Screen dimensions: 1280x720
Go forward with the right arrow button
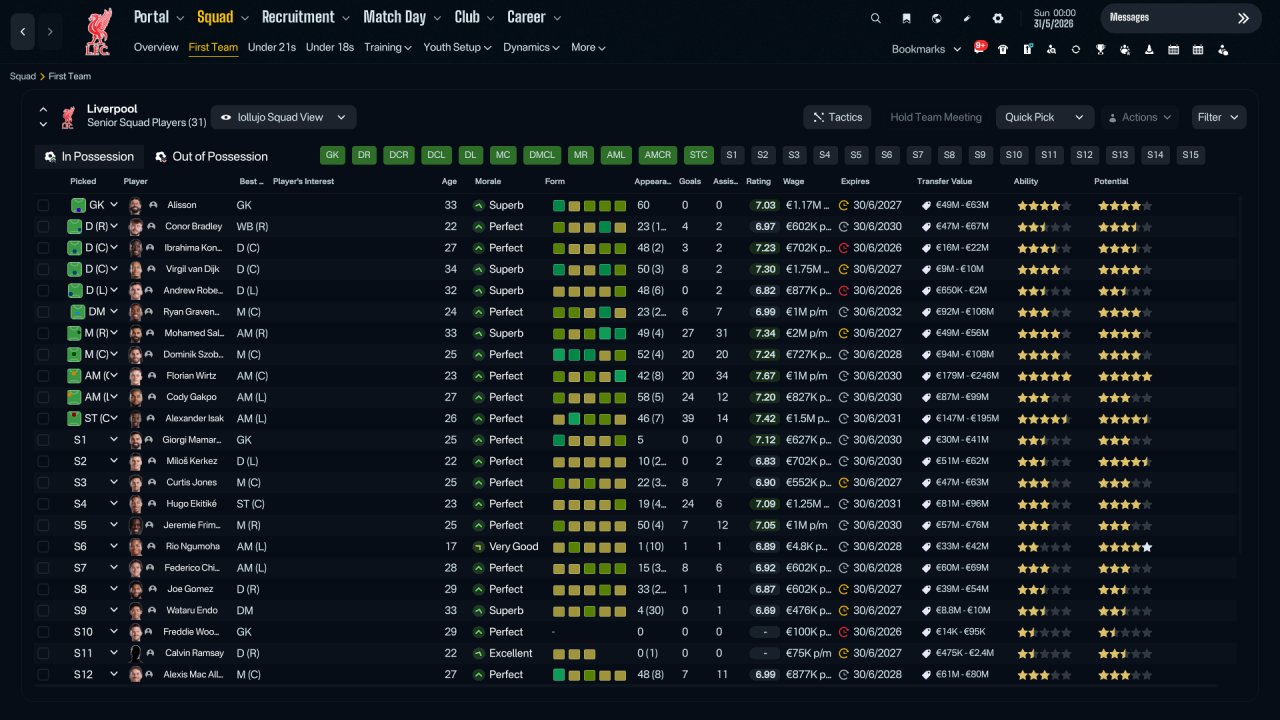pos(50,32)
